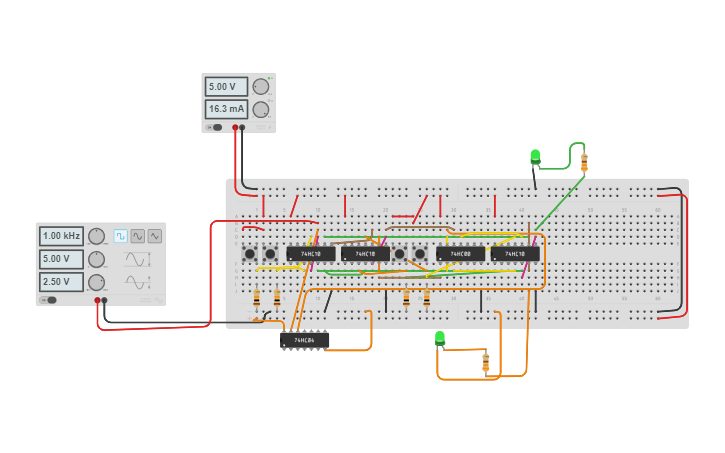This screenshot has width=725, height=453.
Task: Select the leftmost 74HC10 chip
Action: pos(310,254)
